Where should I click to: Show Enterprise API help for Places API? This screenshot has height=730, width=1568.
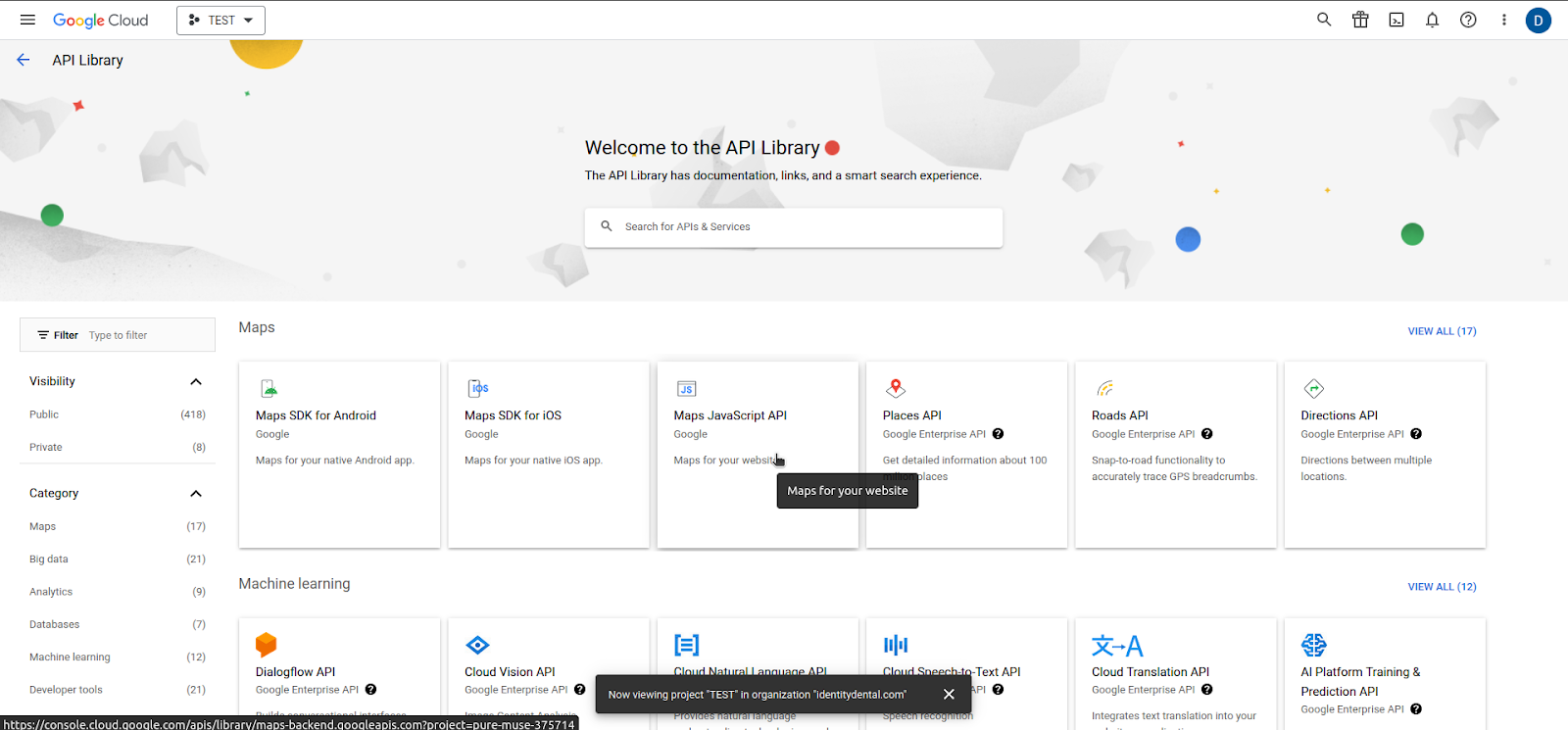(x=998, y=434)
